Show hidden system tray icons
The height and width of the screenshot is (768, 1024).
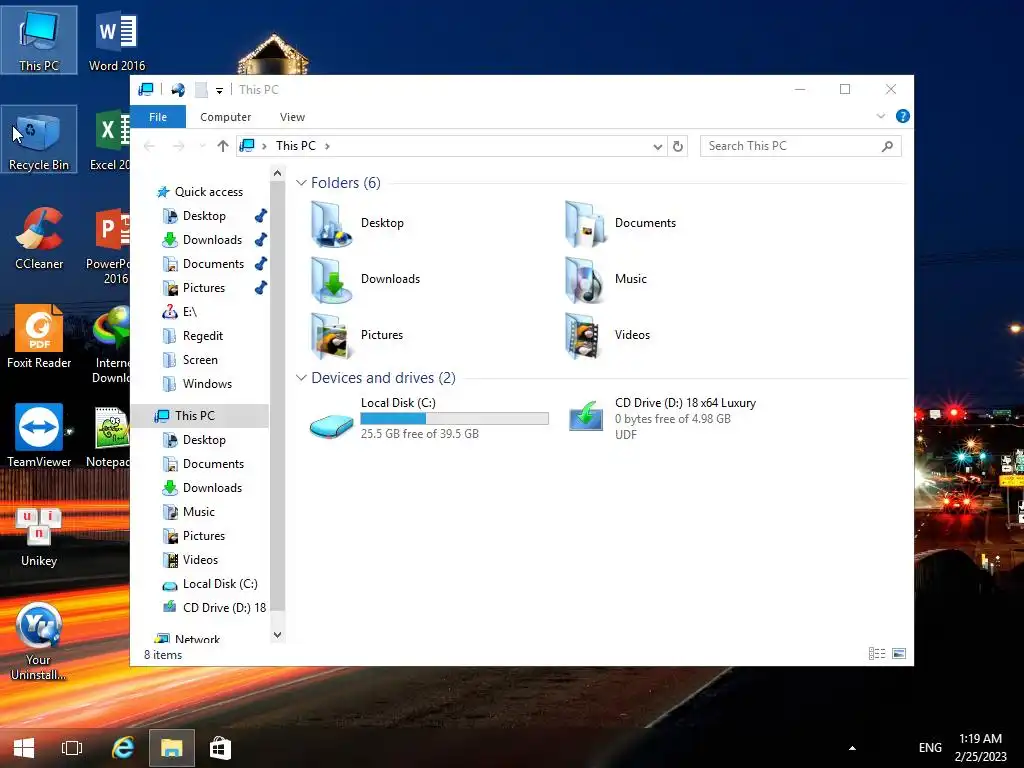click(852, 748)
